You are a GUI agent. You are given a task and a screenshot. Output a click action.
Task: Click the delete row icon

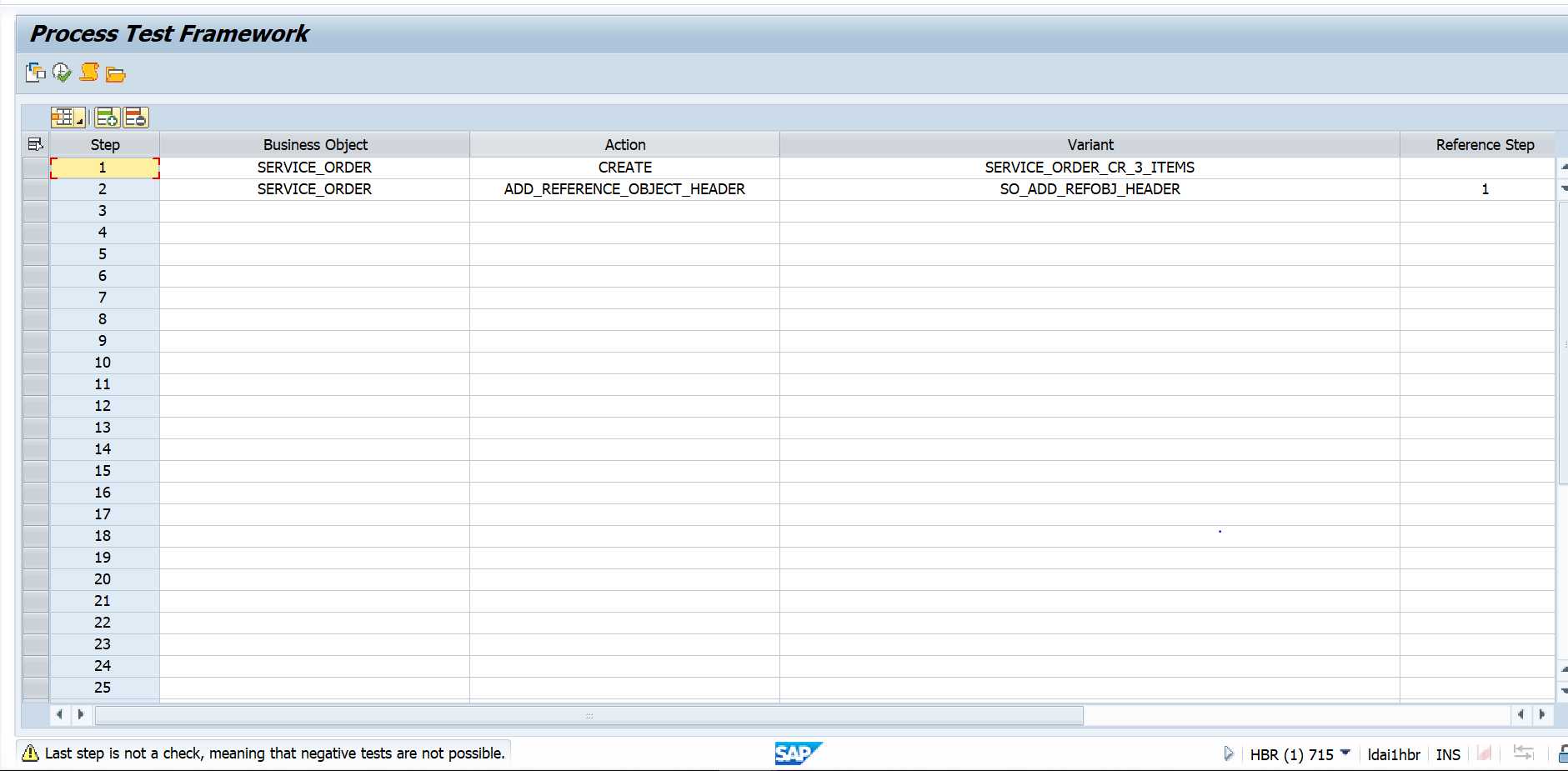click(136, 118)
